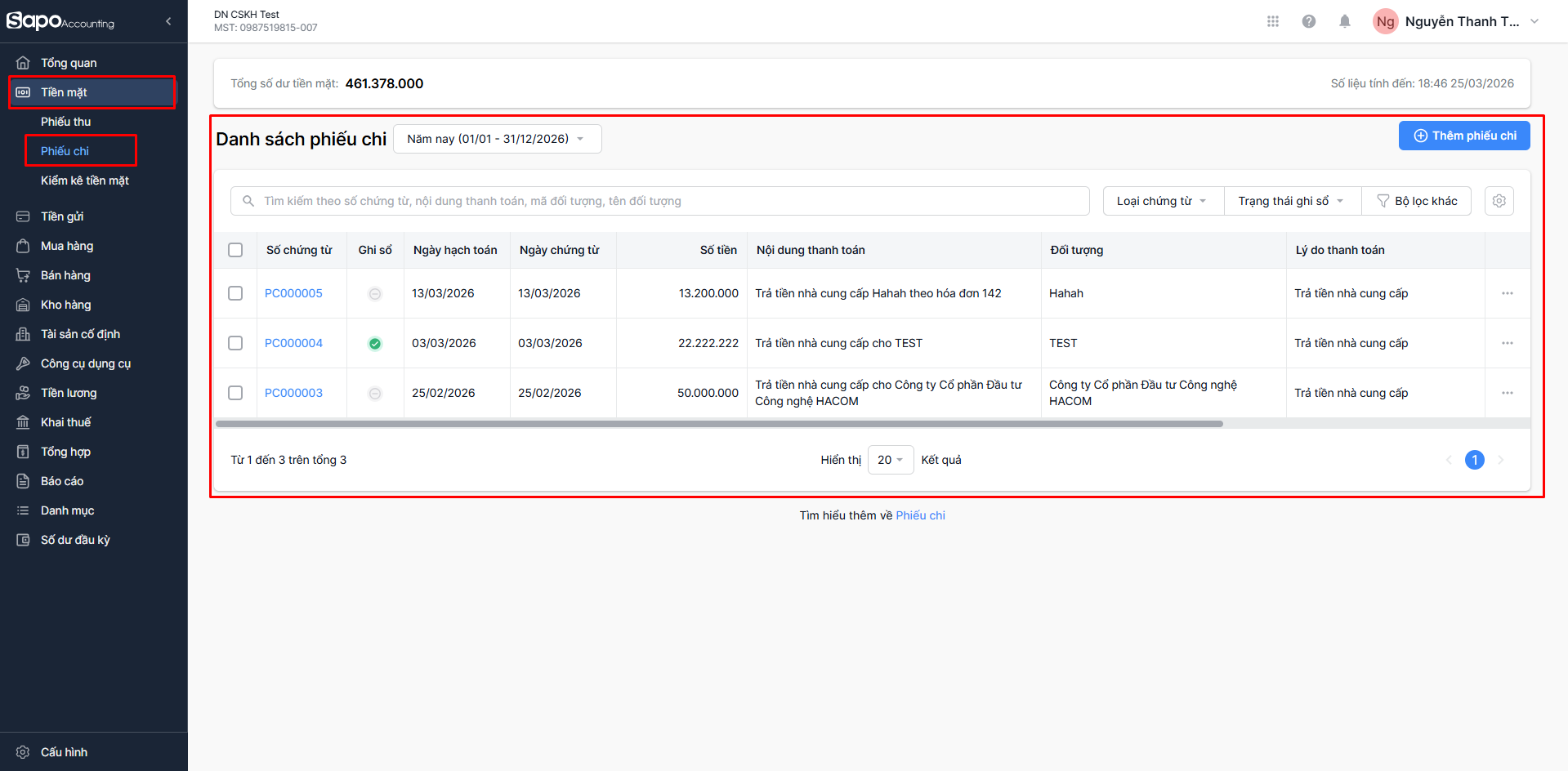
Task: Click the posted status icon for PC000004
Action: tap(375, 344)
